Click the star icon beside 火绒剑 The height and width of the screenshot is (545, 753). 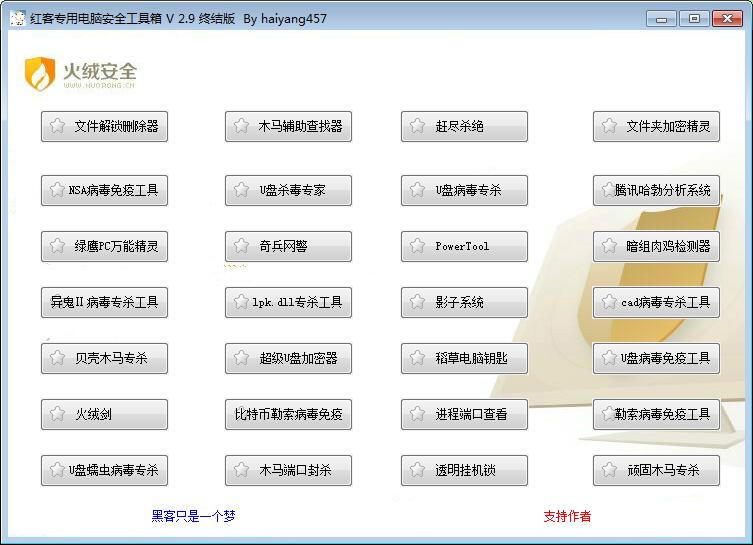[57, 414]
